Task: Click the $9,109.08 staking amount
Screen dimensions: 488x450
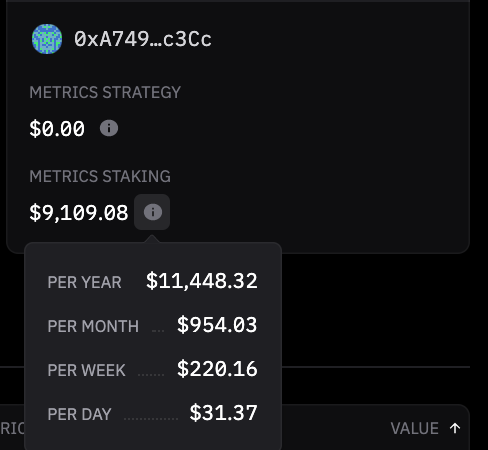Action: click(x=79, y=213)
